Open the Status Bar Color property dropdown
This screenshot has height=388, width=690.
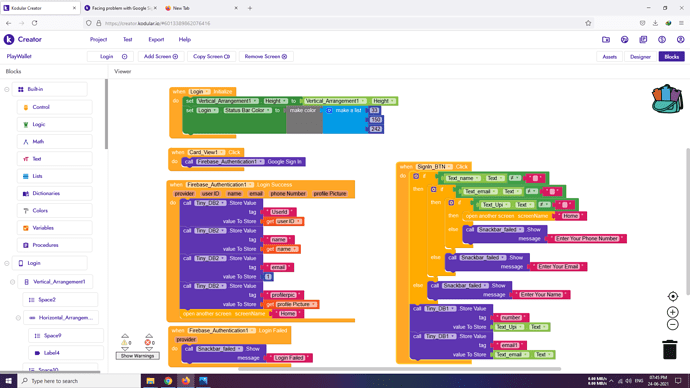[248, 110]
